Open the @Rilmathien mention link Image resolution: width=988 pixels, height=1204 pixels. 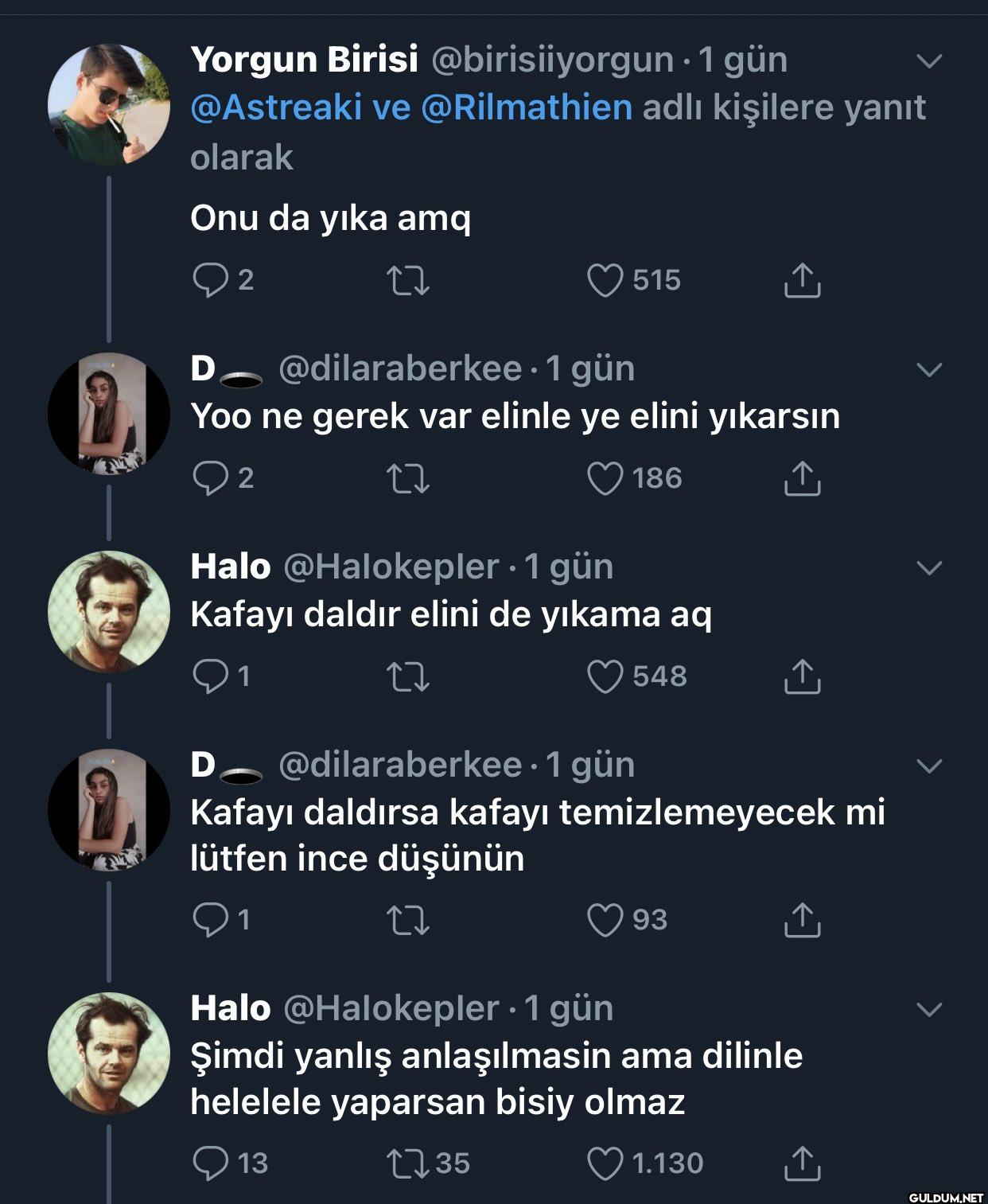[526, 107]
